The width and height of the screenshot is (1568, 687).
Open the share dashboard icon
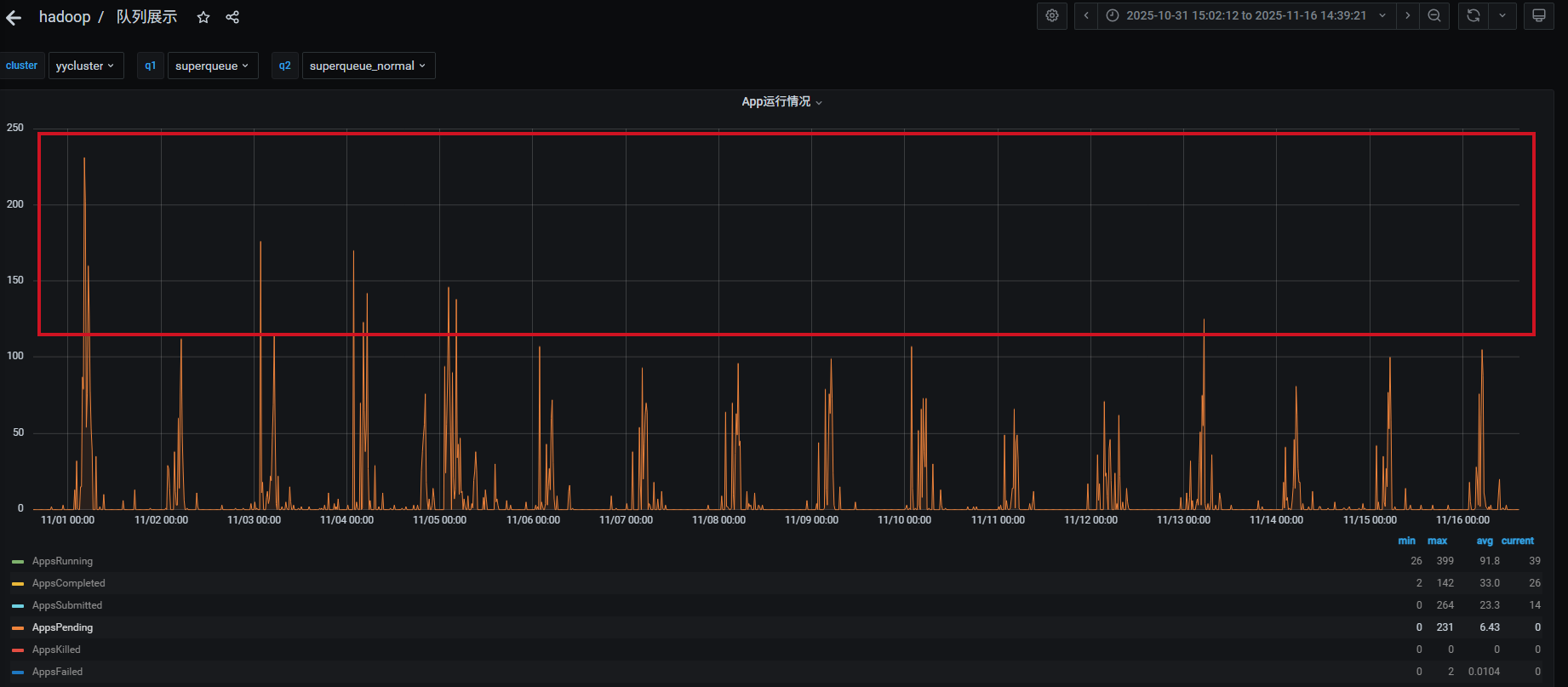coord(232,18)
